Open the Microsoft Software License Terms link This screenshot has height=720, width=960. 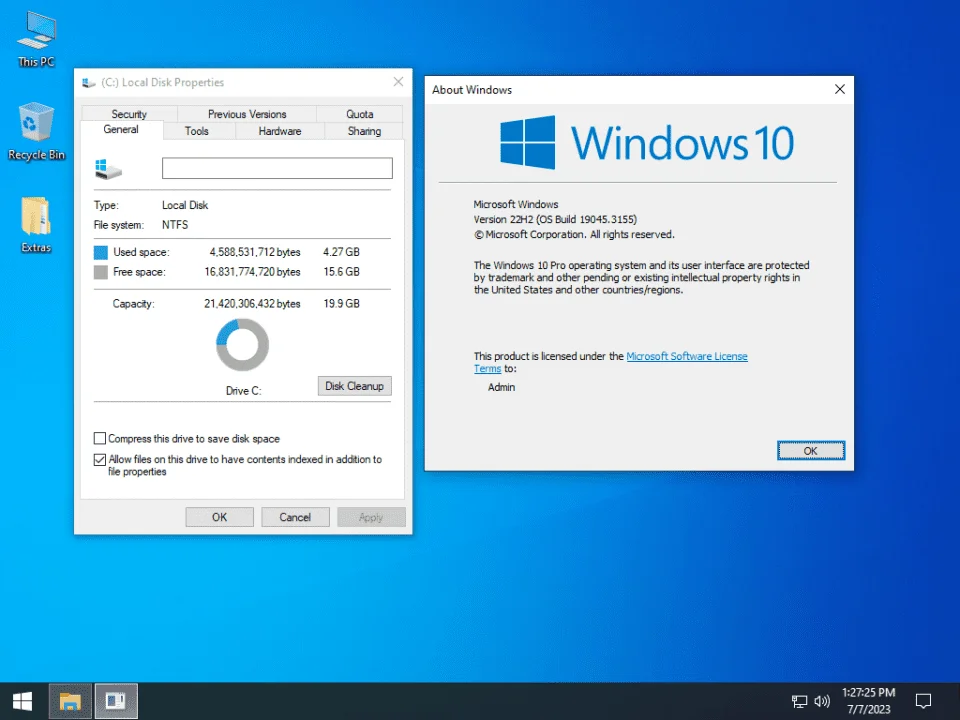686,356
